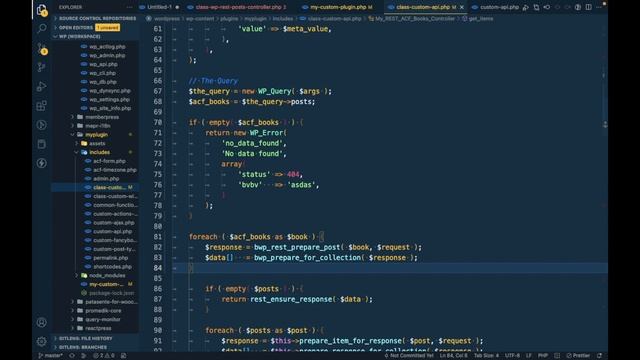This screenshot has height=360, width=640.
Task: Open permalink.php in explorer
Action: point(111,258)
